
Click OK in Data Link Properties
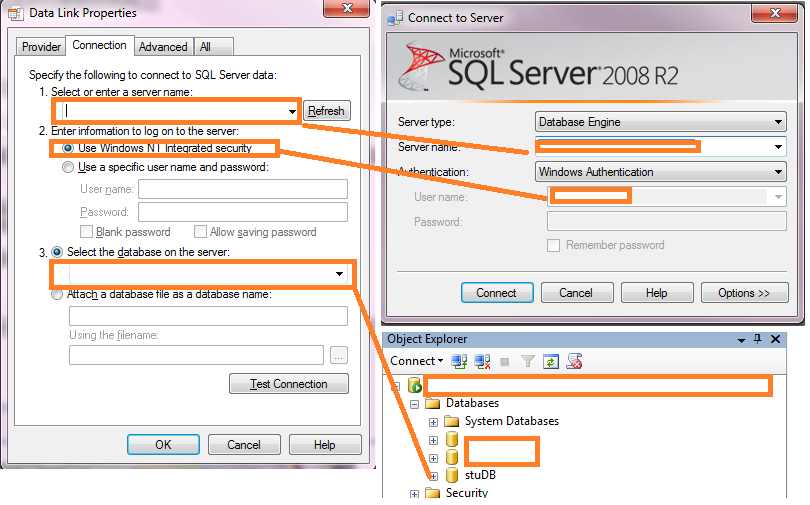163,445
